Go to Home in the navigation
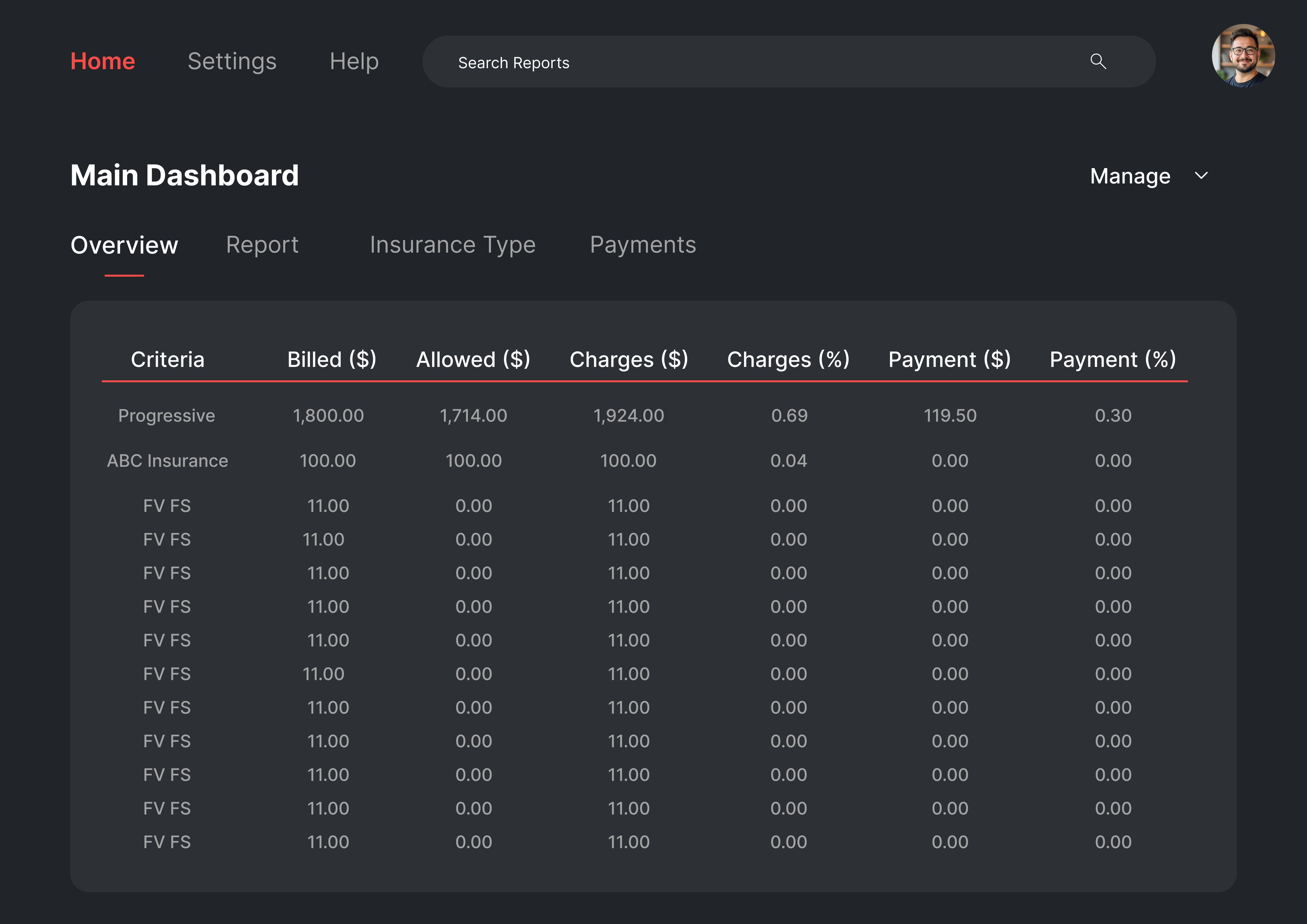This screenshot has width=1307, height=924. 103,61
